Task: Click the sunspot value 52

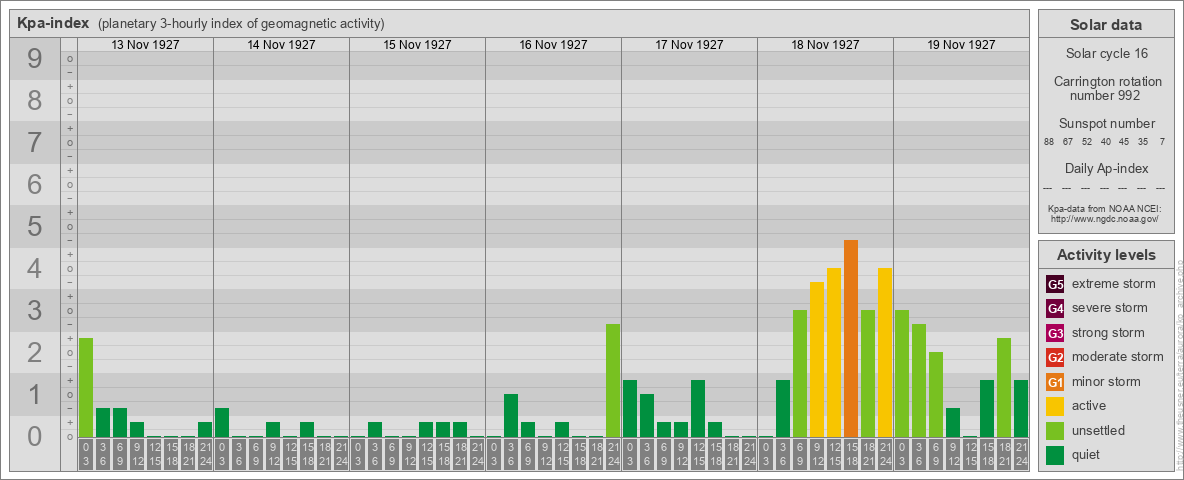Action: [x=1087, y=142]
